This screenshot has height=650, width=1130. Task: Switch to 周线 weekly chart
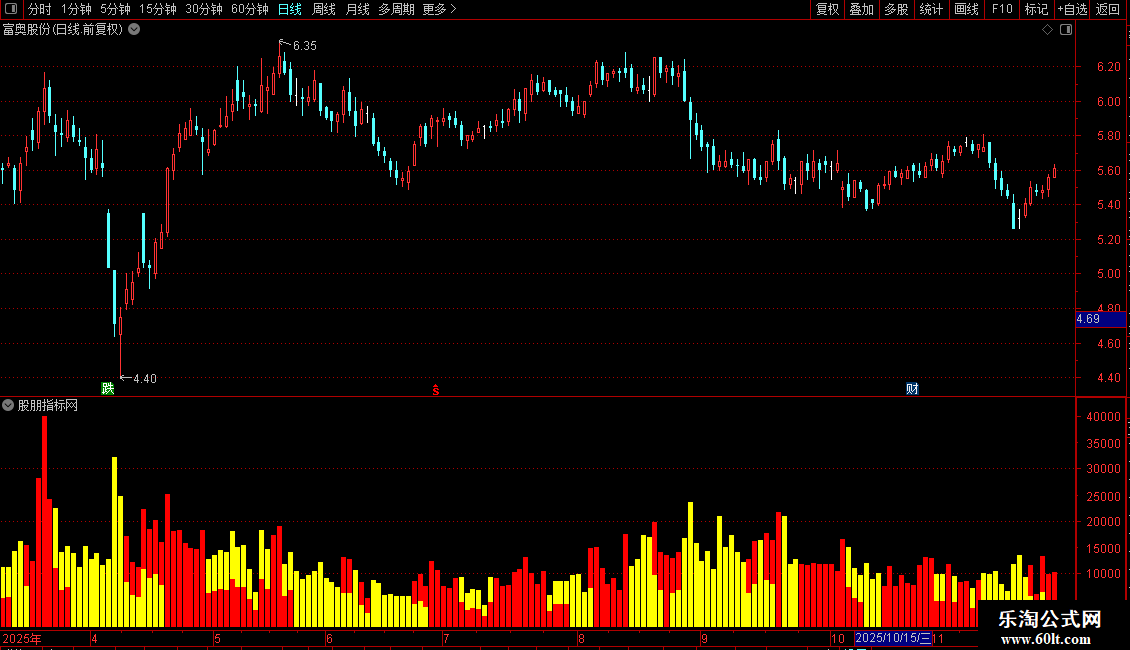tap(324, 9)
